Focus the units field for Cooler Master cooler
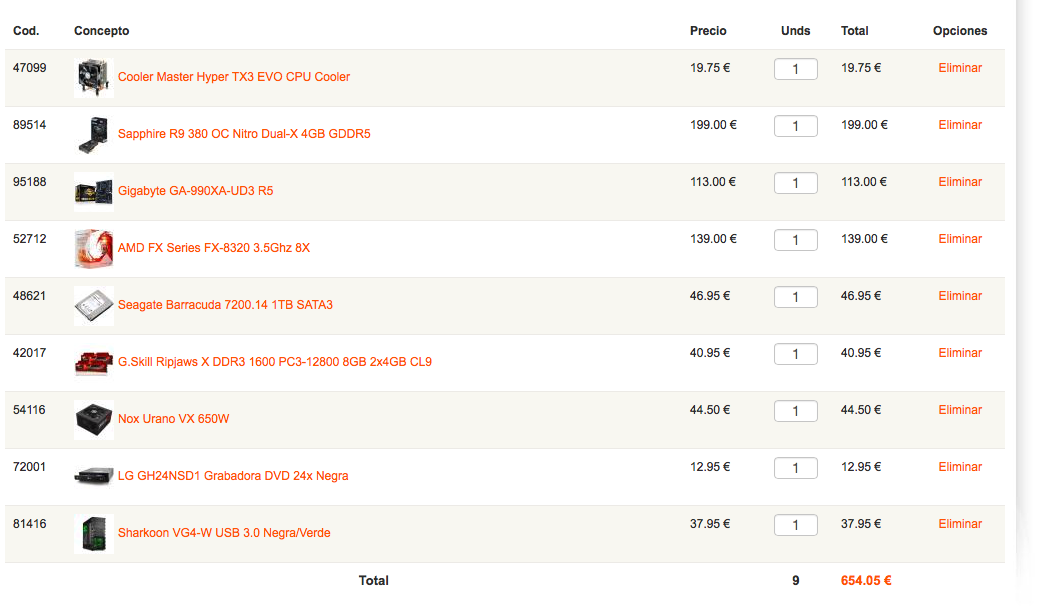Screen dimensions: 1061x607 796,69
